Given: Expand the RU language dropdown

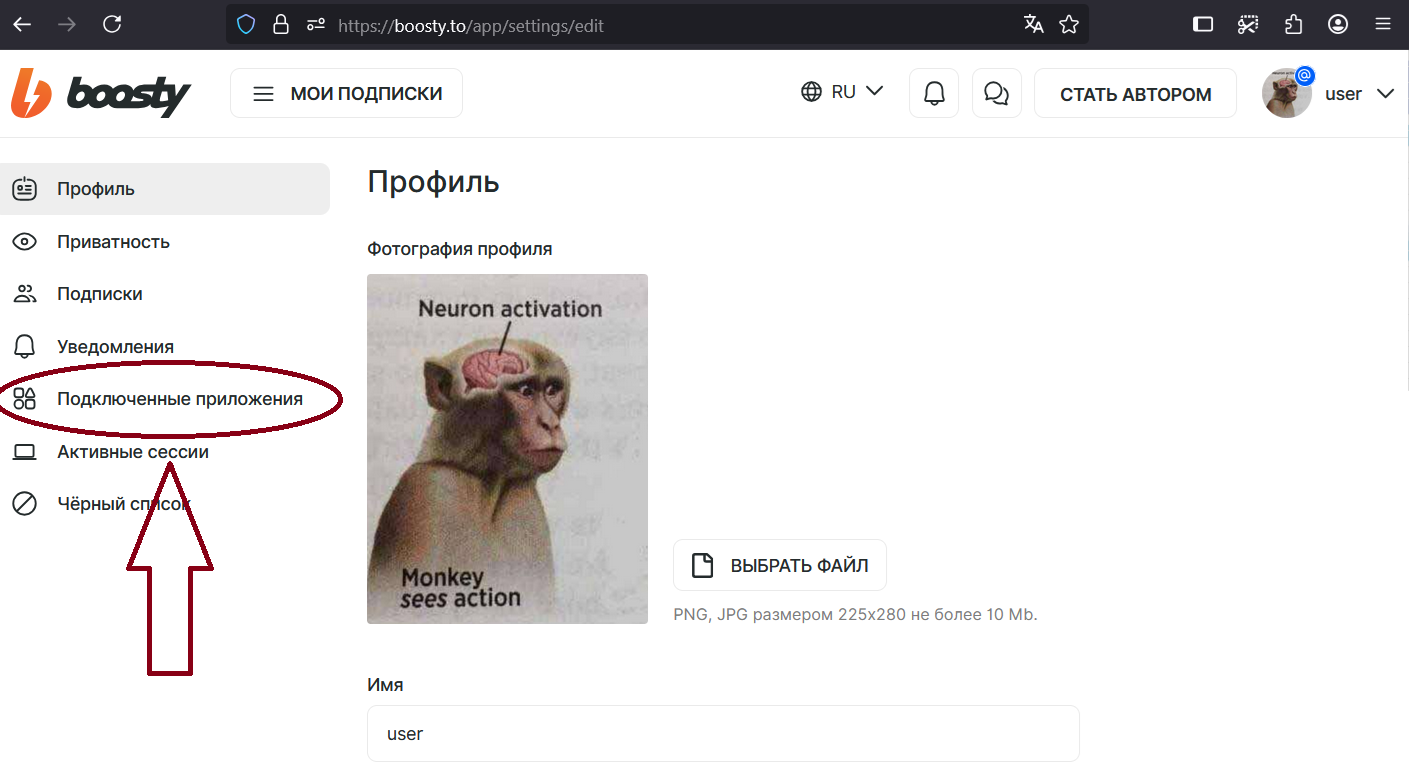Looking at the screenshot, I should [842, 92].
